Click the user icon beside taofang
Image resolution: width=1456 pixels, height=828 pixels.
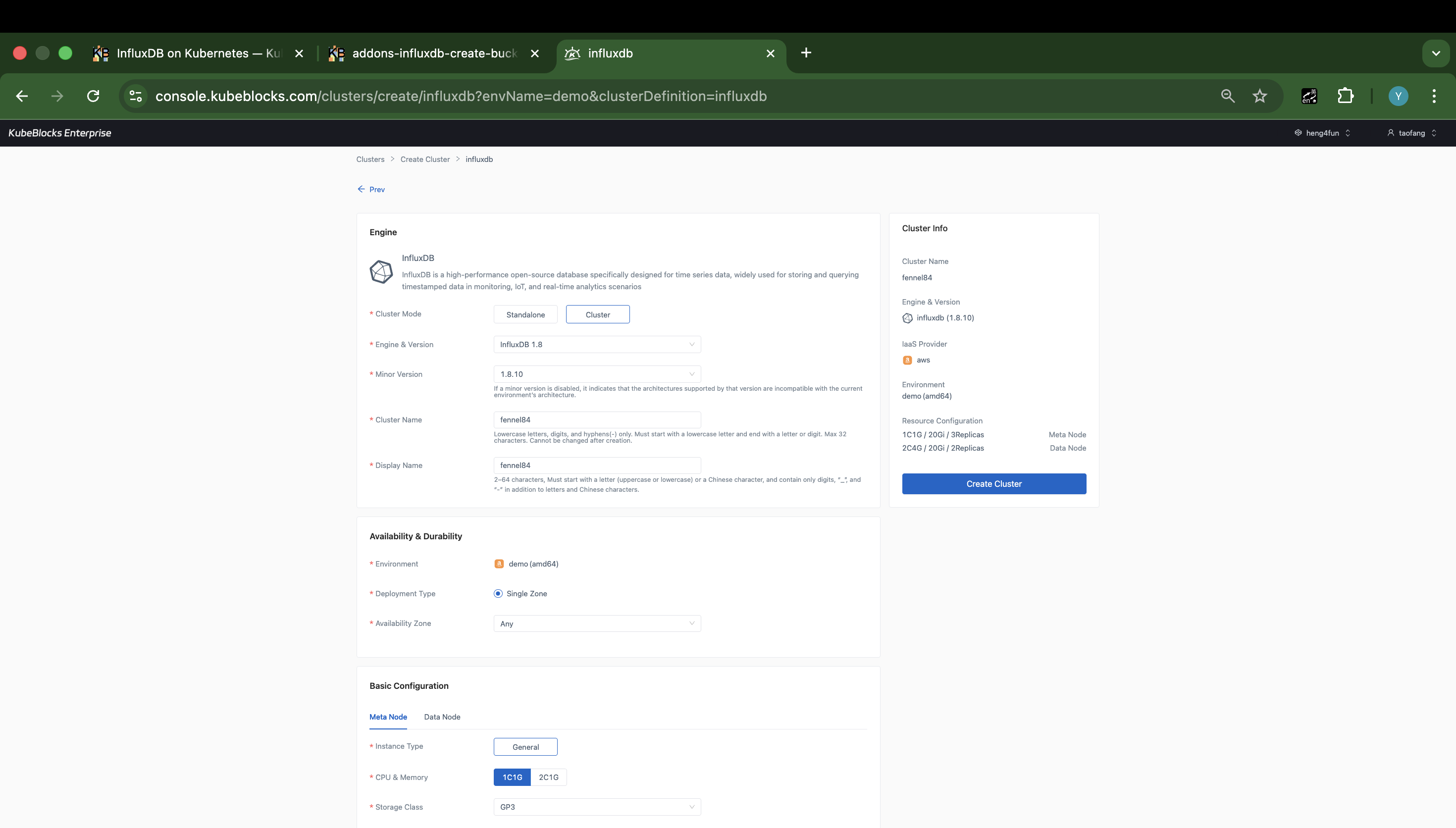(1391, 133)
